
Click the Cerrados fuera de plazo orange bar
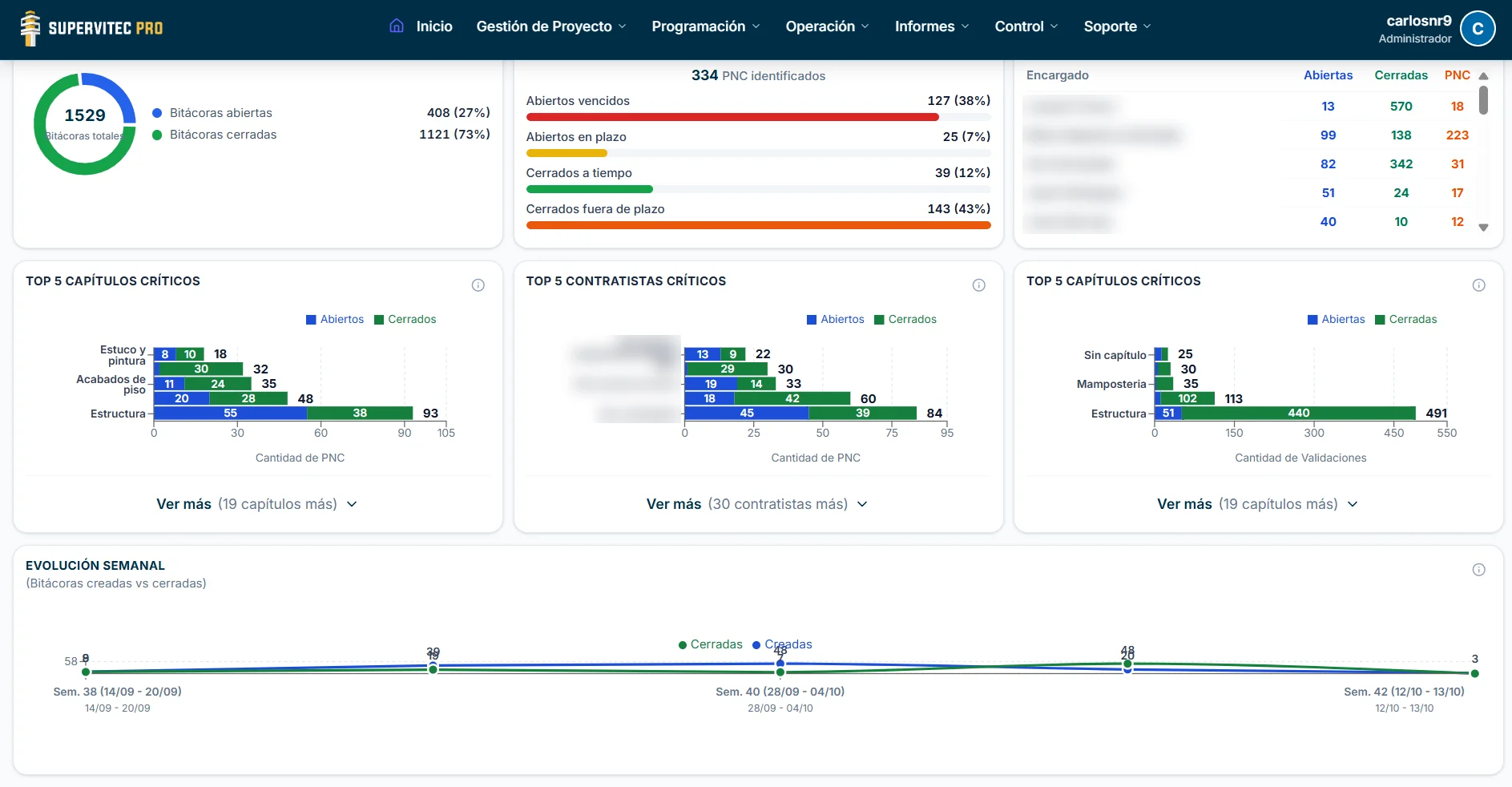click(x=758, y=225)
